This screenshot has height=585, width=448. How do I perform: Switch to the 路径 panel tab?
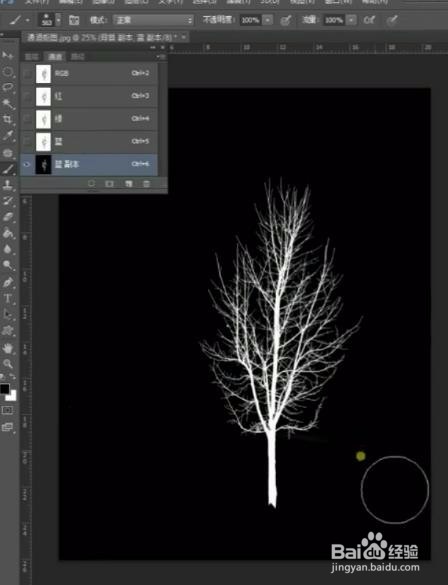point(78,57)
